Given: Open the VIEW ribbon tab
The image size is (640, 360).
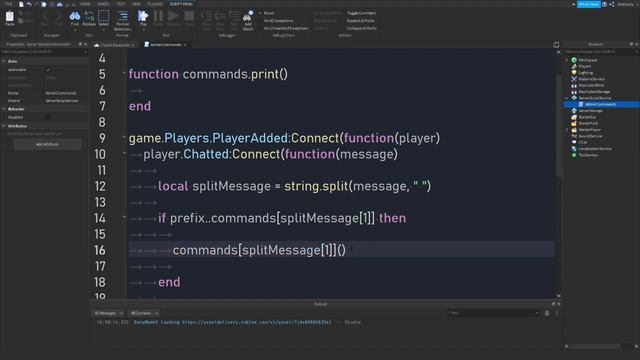Looking at the screenshot, I should pos(136,4).
